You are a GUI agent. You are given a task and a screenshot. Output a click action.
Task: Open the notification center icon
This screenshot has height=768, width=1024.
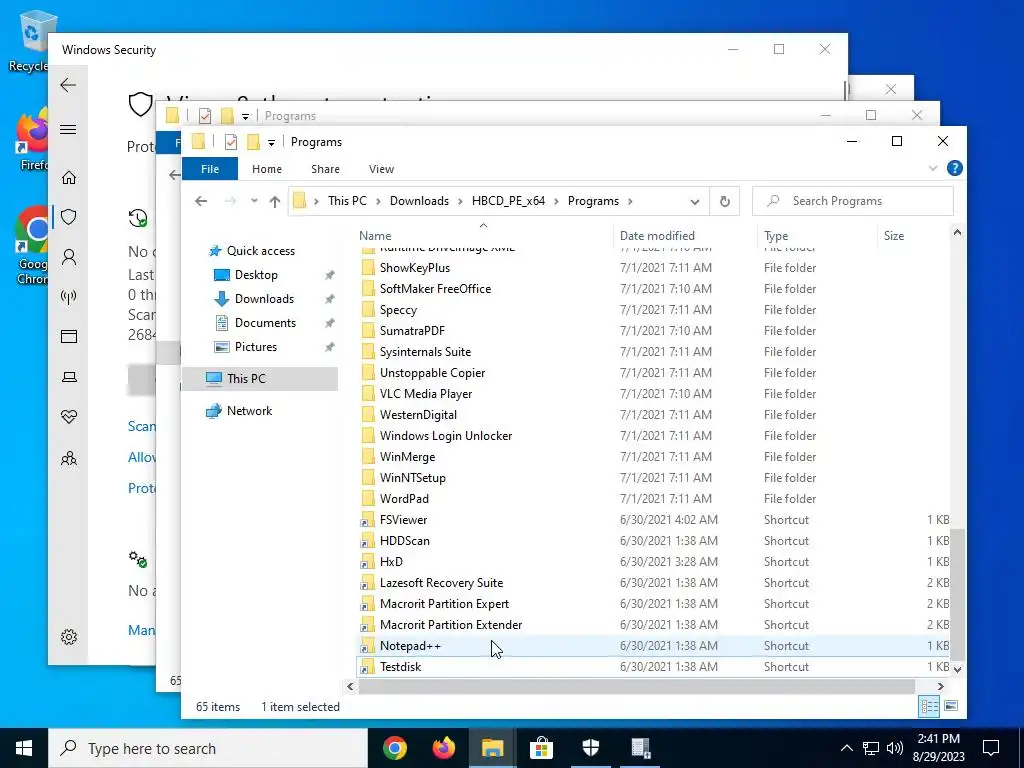point(991,748)
